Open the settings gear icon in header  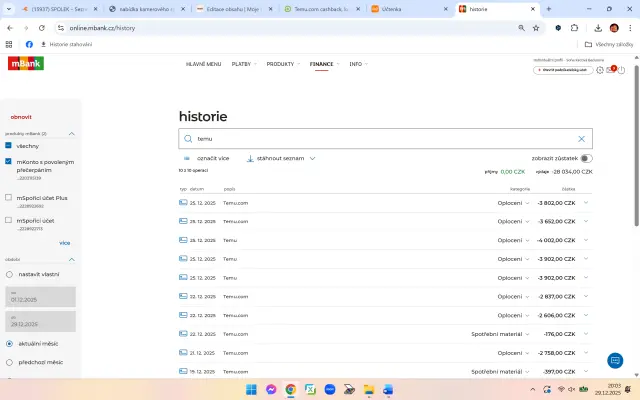599,70
